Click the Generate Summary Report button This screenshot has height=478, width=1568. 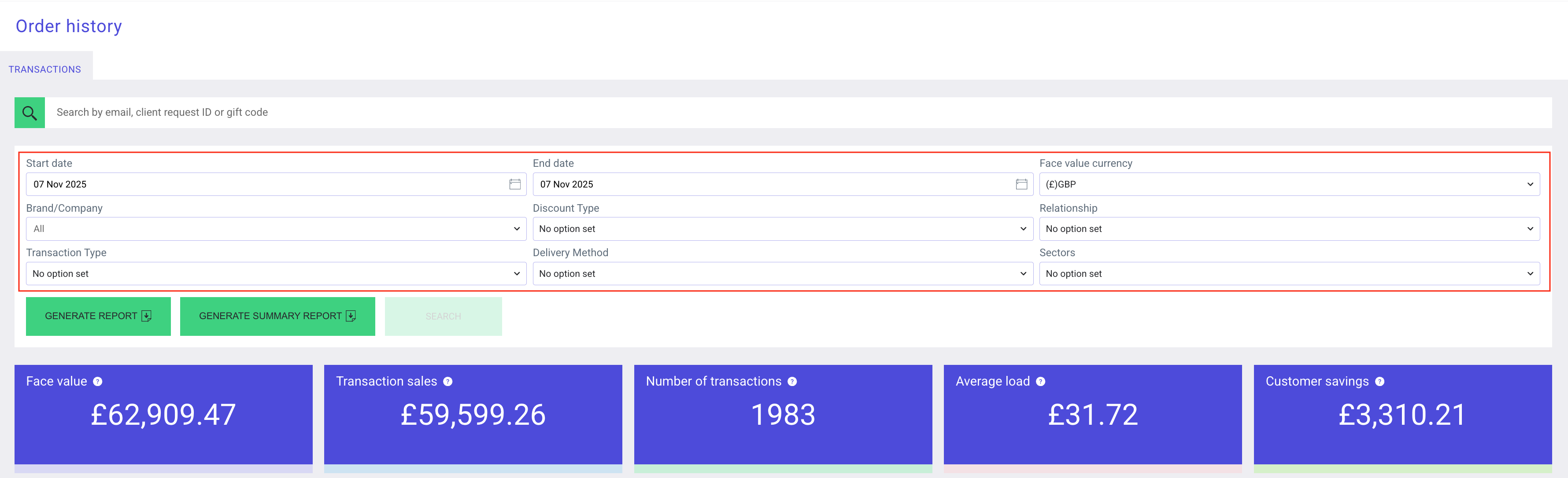(x=277, y=316)
